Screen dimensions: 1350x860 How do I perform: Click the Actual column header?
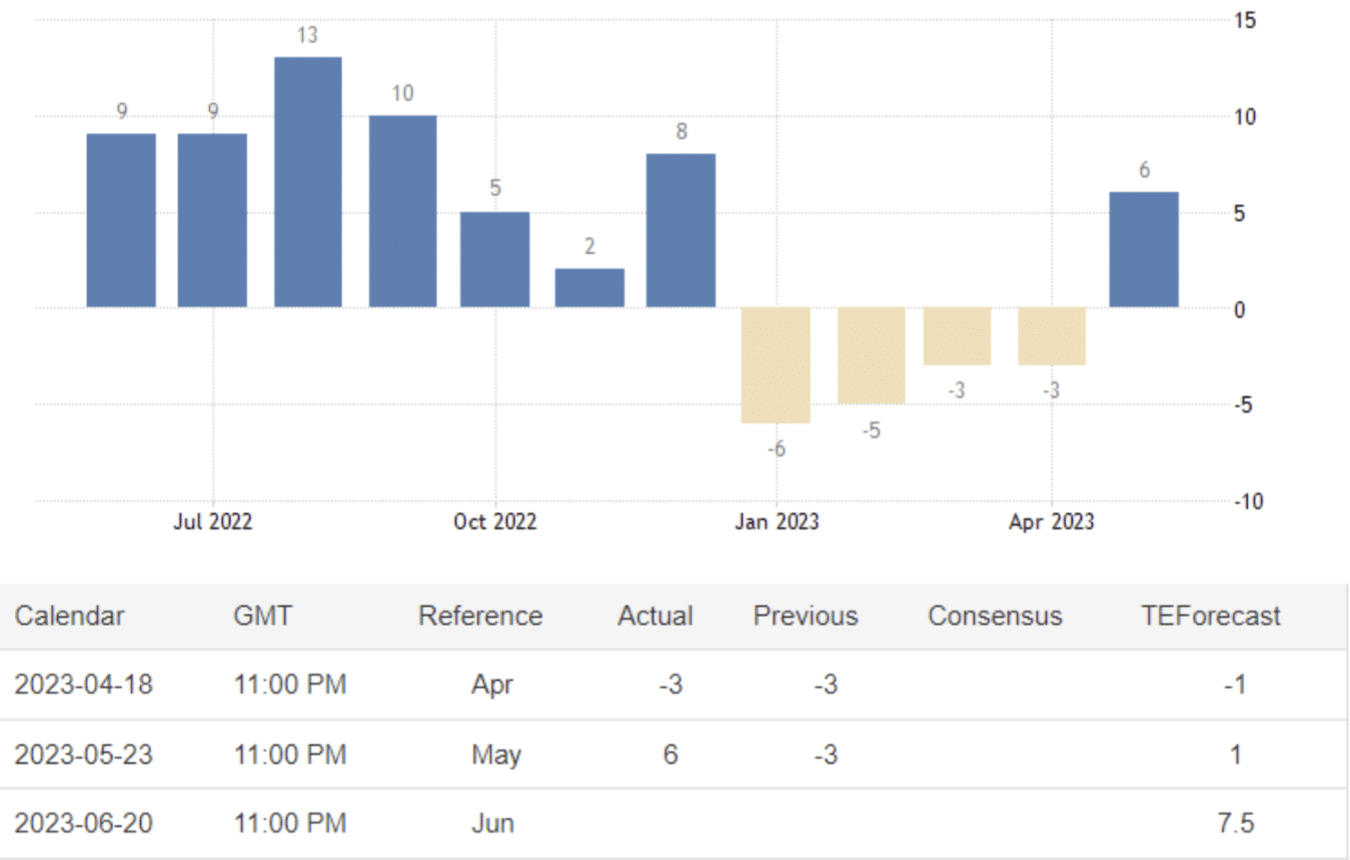655,616
